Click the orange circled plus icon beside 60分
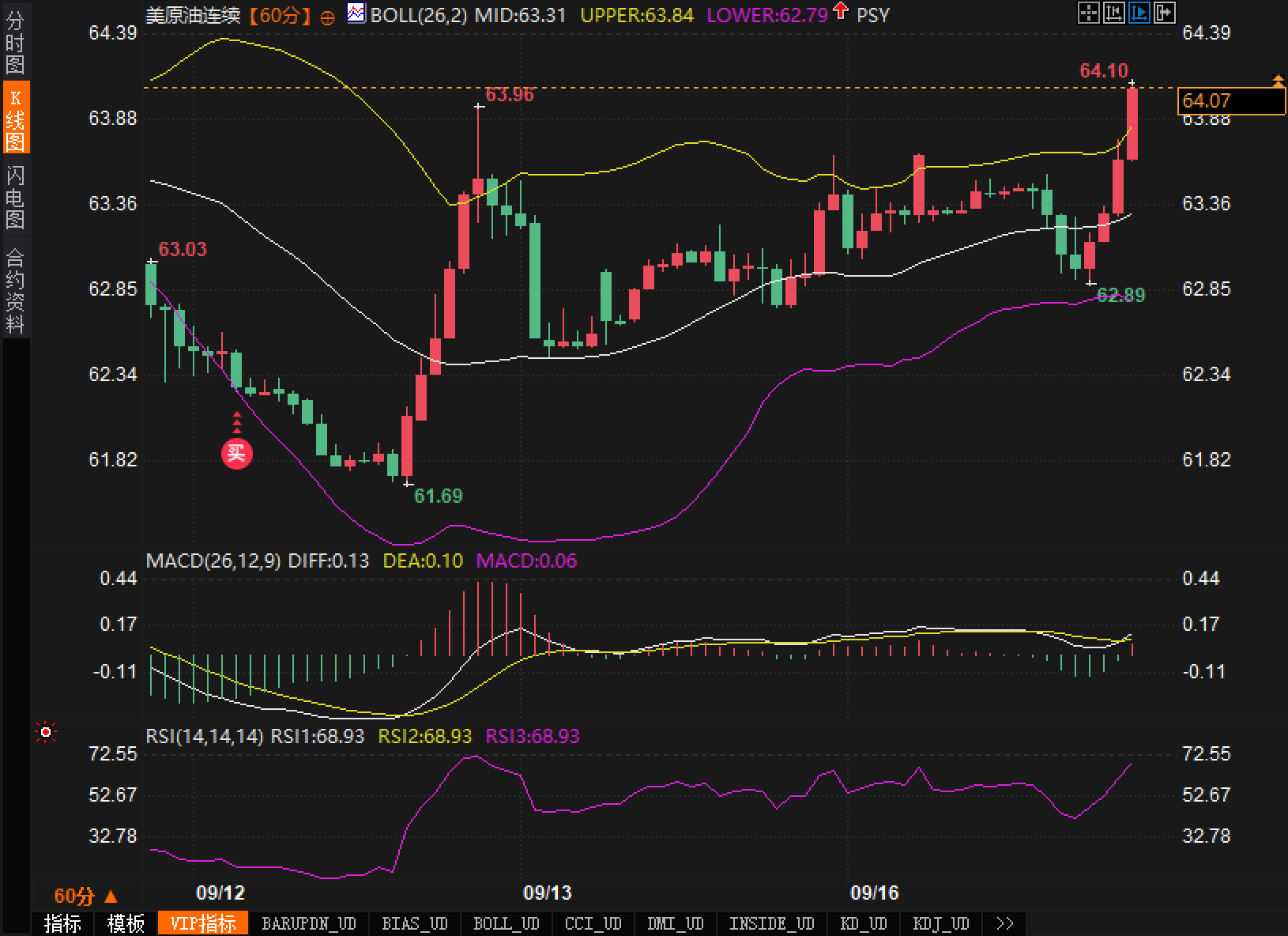 (x=327, y=17)
